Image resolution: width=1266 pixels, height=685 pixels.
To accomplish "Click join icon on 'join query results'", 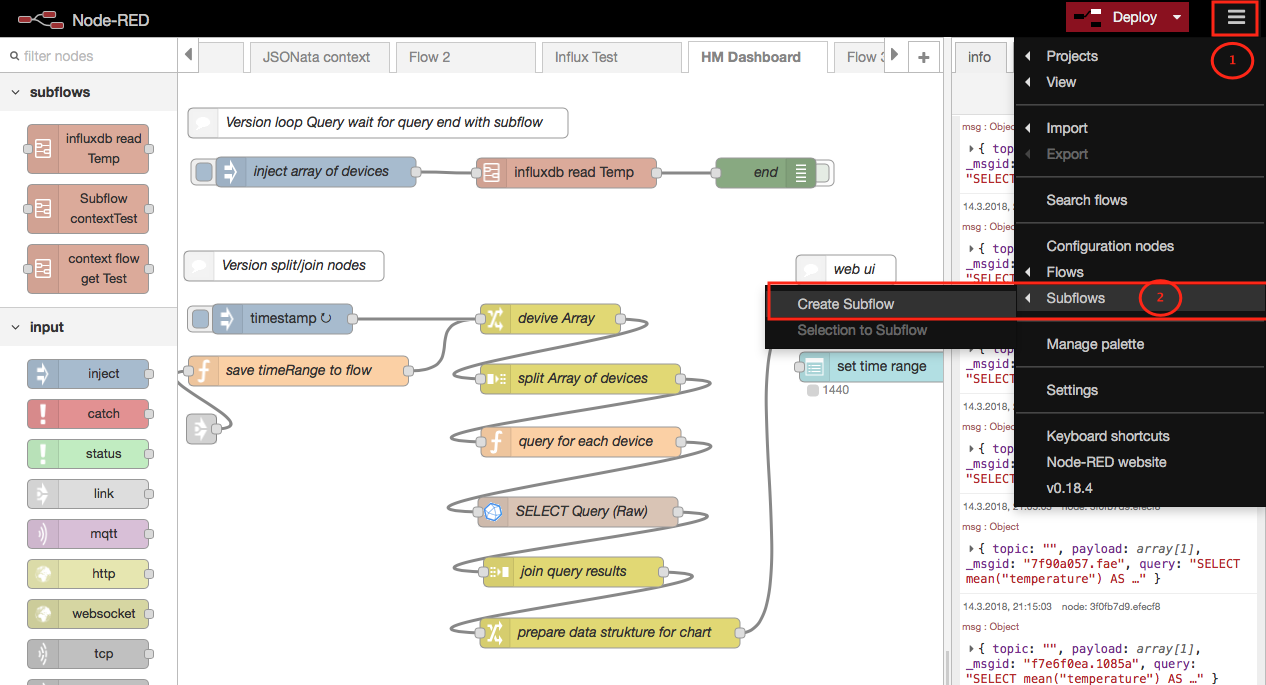I will point(497,572).
